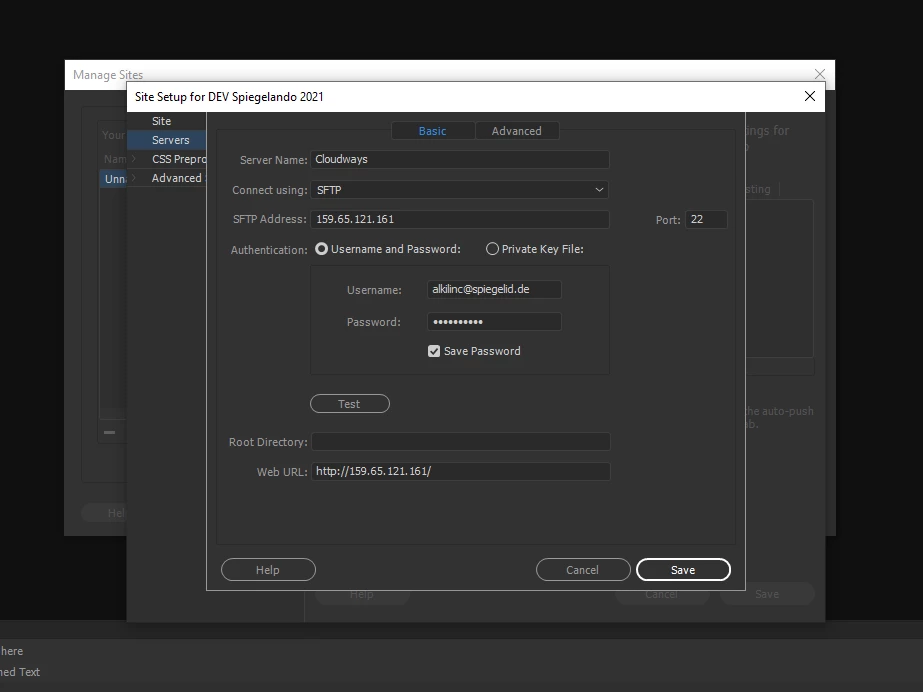Expand CSS Preprocessors category

134,159
